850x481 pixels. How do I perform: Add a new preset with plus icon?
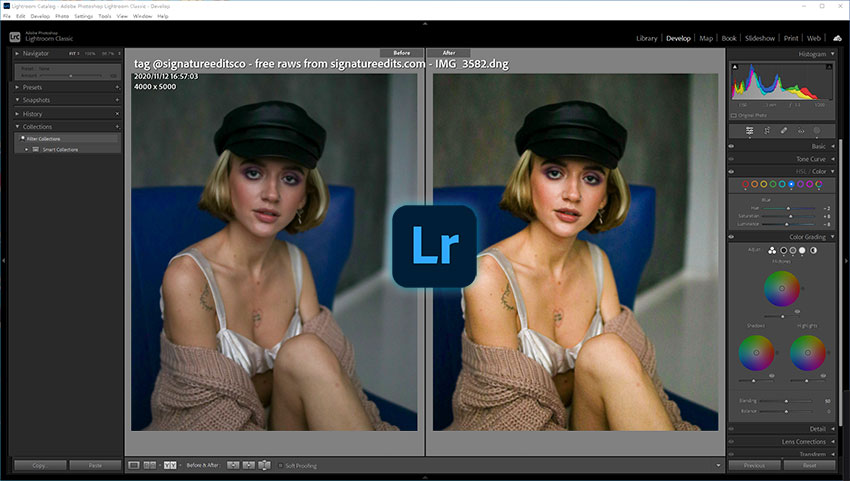117,87
